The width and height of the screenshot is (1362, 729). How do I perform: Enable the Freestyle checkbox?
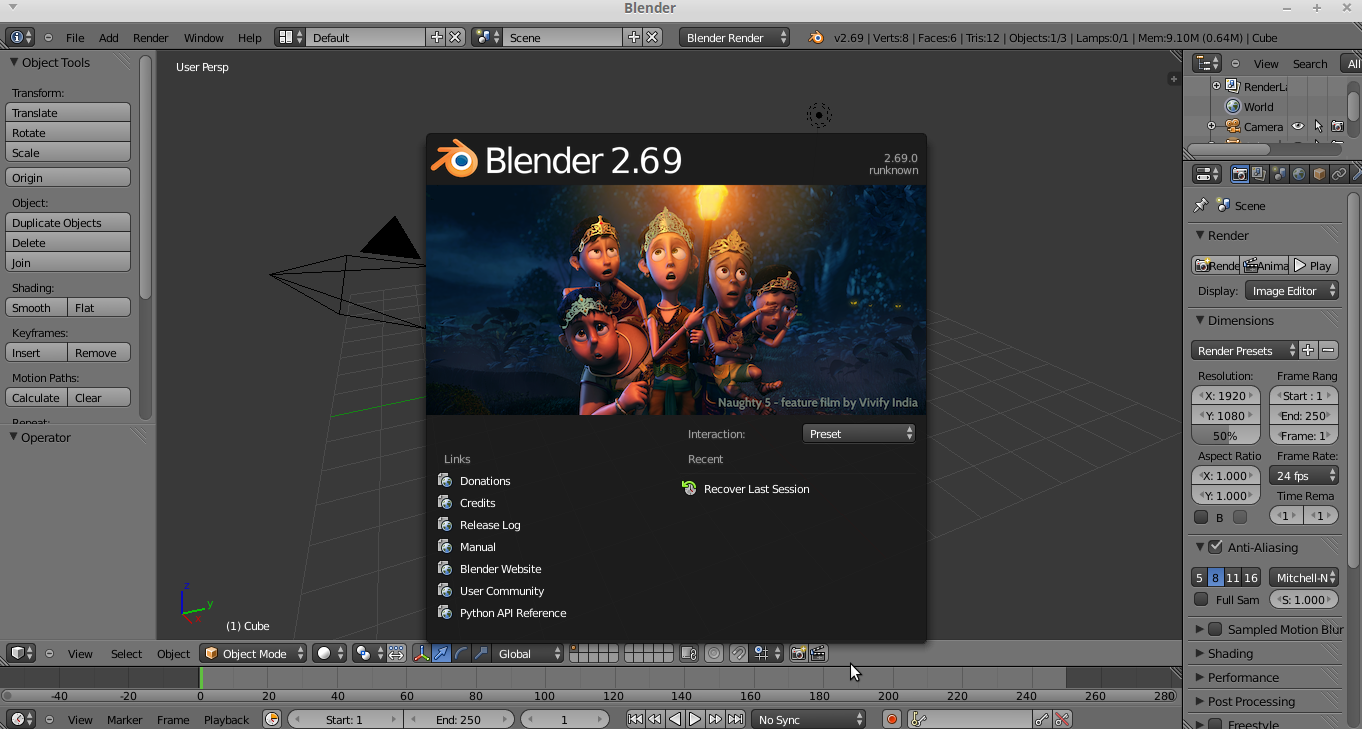pos(1215,724)
